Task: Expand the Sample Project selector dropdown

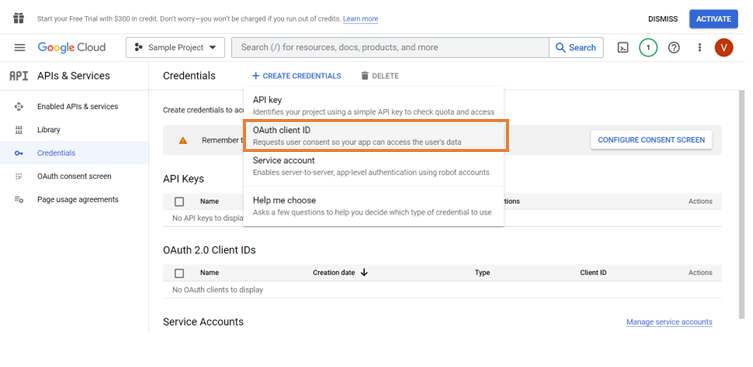Action: pos(175,48)
